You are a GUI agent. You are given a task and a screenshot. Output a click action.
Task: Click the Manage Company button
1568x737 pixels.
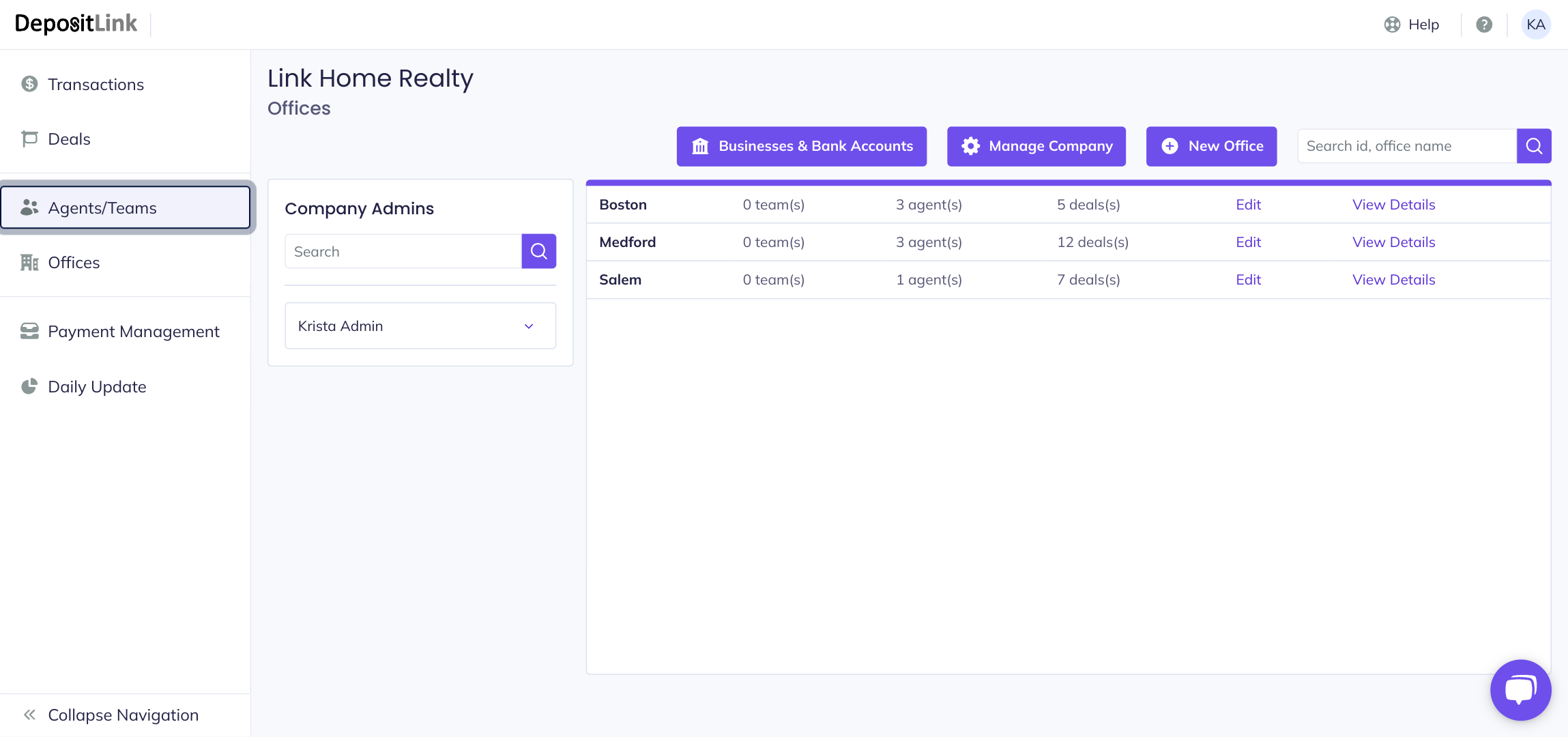[1036, 146]
